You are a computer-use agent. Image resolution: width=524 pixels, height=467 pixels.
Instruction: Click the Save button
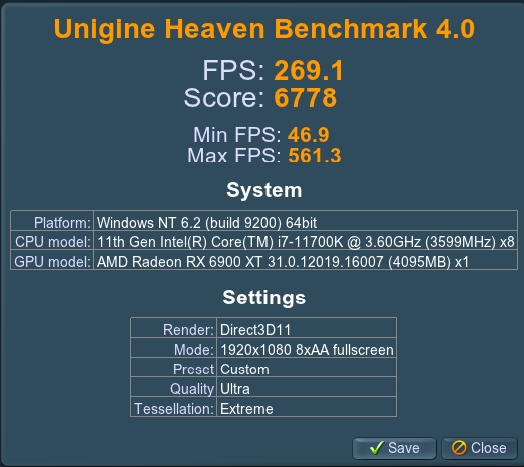394,448
